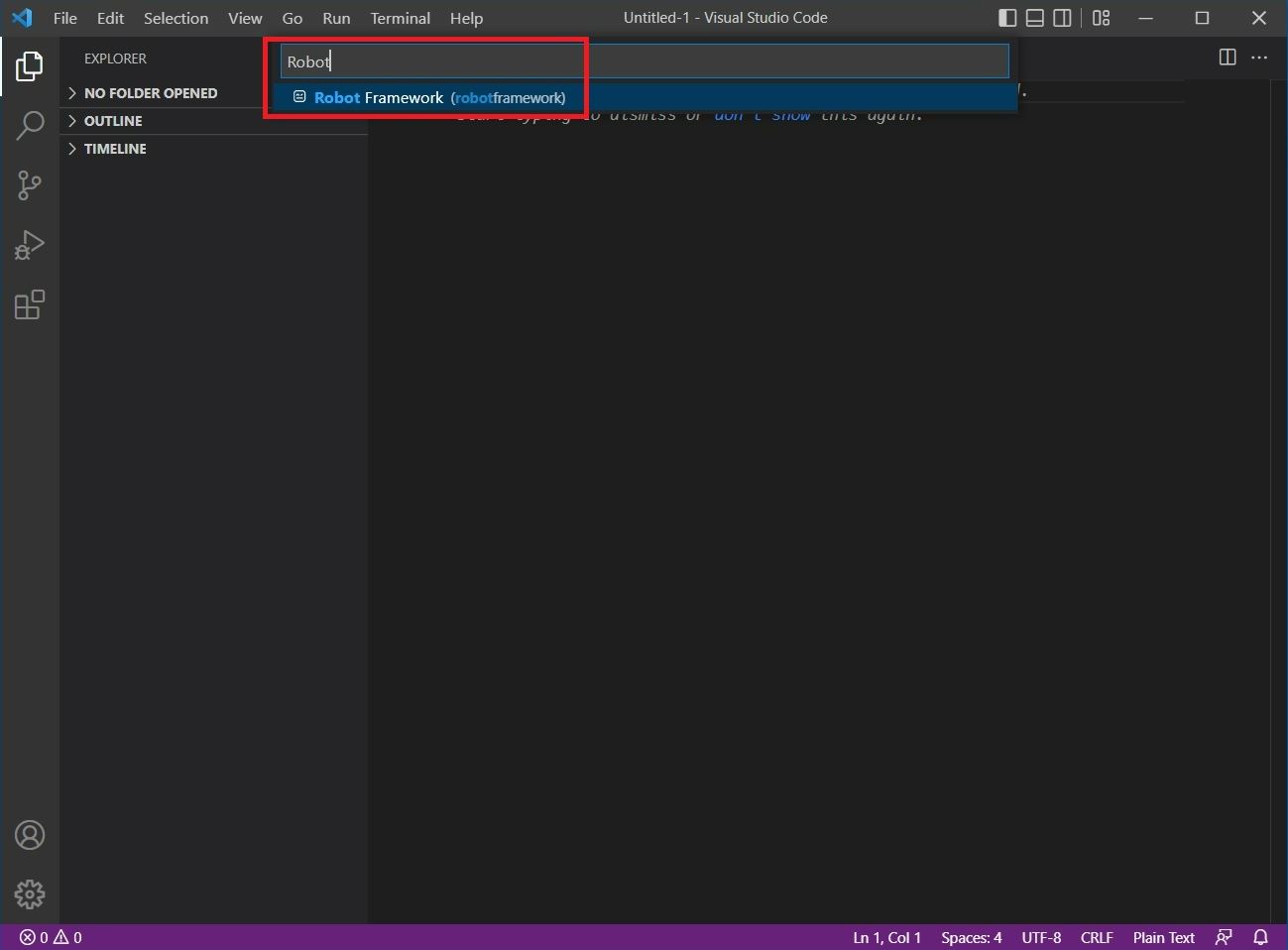The width and height of the screenshot is (1288, 950).
Task: Minimize the VS Code window
Action: (1146, 18)
